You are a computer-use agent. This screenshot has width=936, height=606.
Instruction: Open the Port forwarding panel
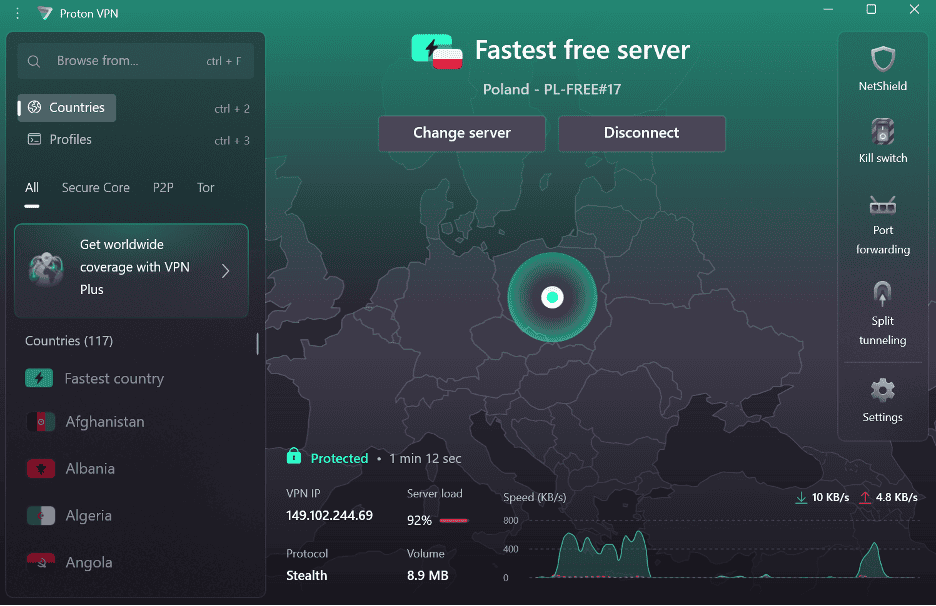[x=882, y=222]
